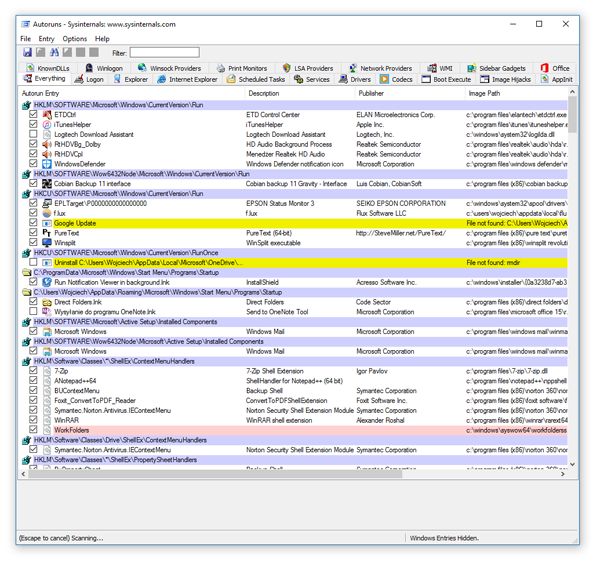
Task: Click the Direct Folders.lnk icon
Action: point(47,302)
